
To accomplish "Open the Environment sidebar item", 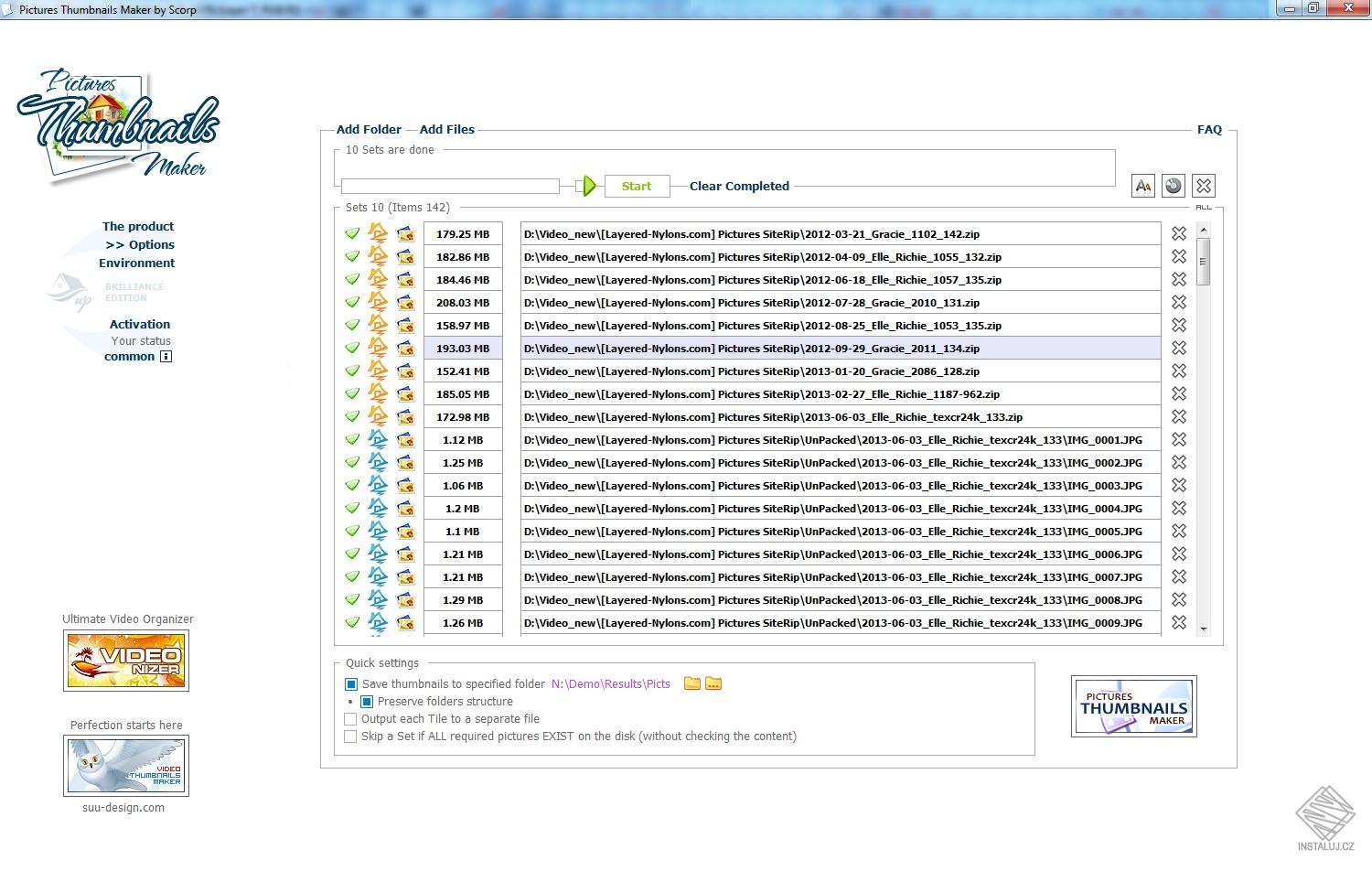I will (x=137, y=263).
